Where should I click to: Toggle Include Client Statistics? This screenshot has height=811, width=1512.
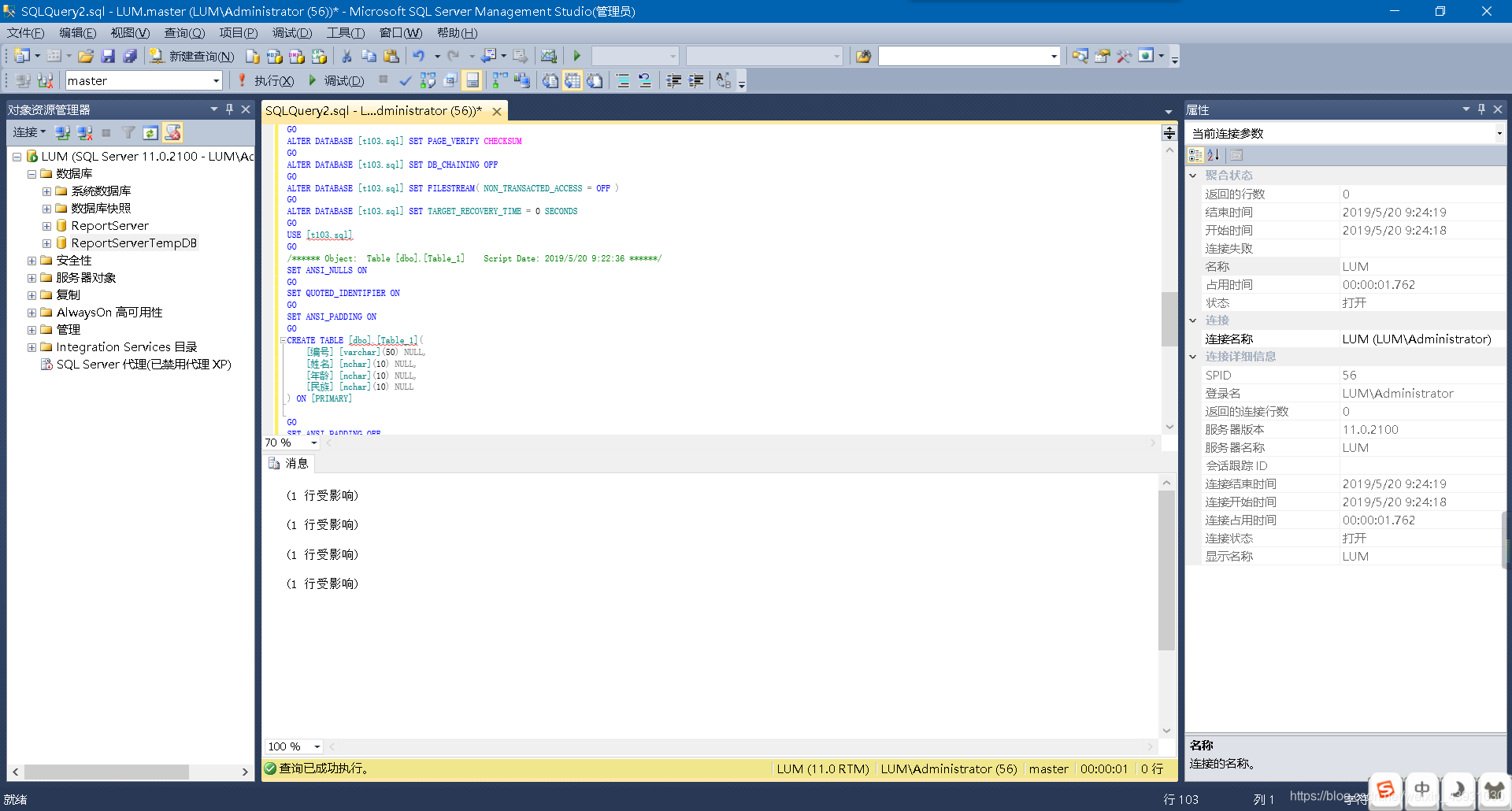click(x=522, y=80)
